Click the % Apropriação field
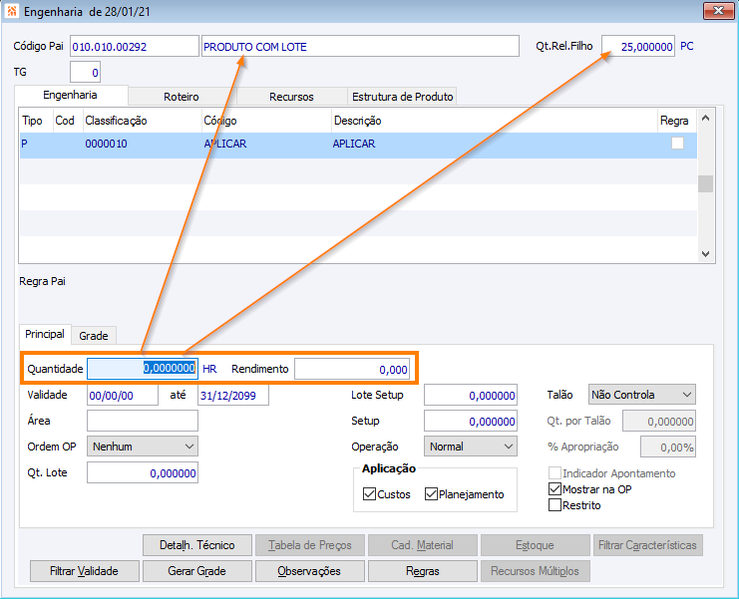The width and height of the screenshot is (739, 599). click(668, 447)
